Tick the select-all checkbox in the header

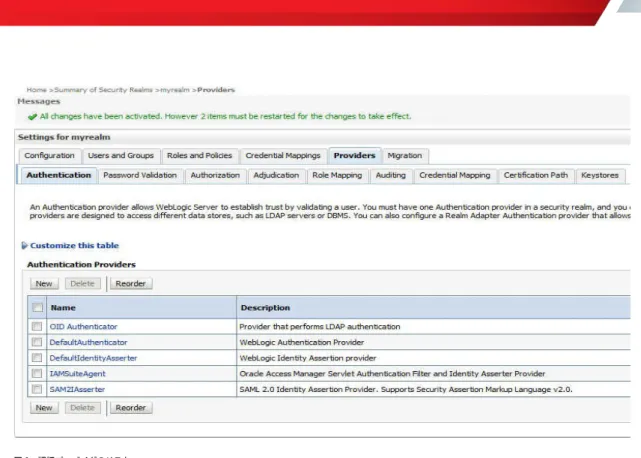tap(37, 308)
